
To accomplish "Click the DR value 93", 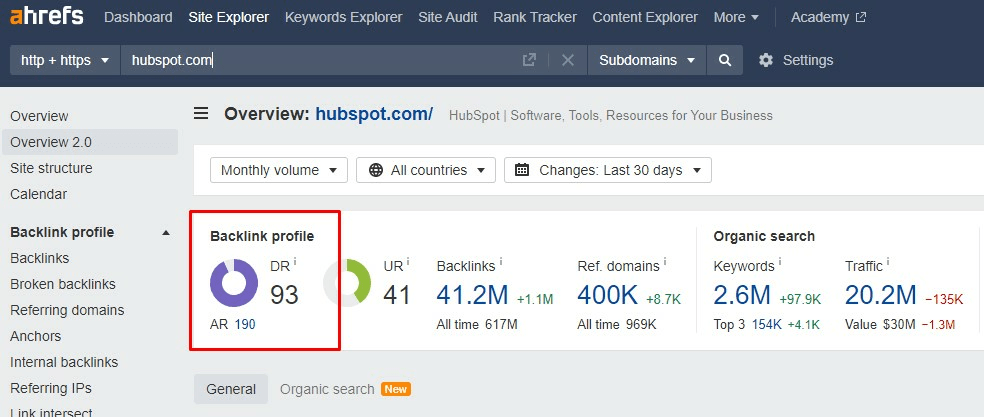I will [284, 295].
